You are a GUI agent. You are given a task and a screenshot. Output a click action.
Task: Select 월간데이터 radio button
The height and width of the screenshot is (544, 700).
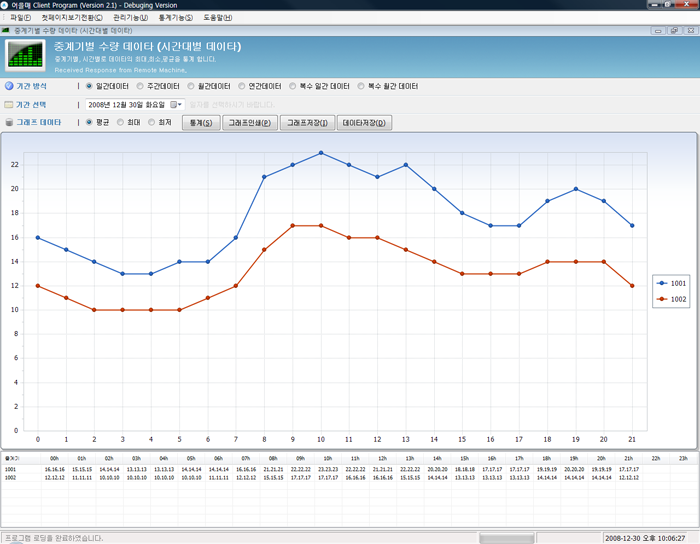pyautogui.click(x=191, y=86)
